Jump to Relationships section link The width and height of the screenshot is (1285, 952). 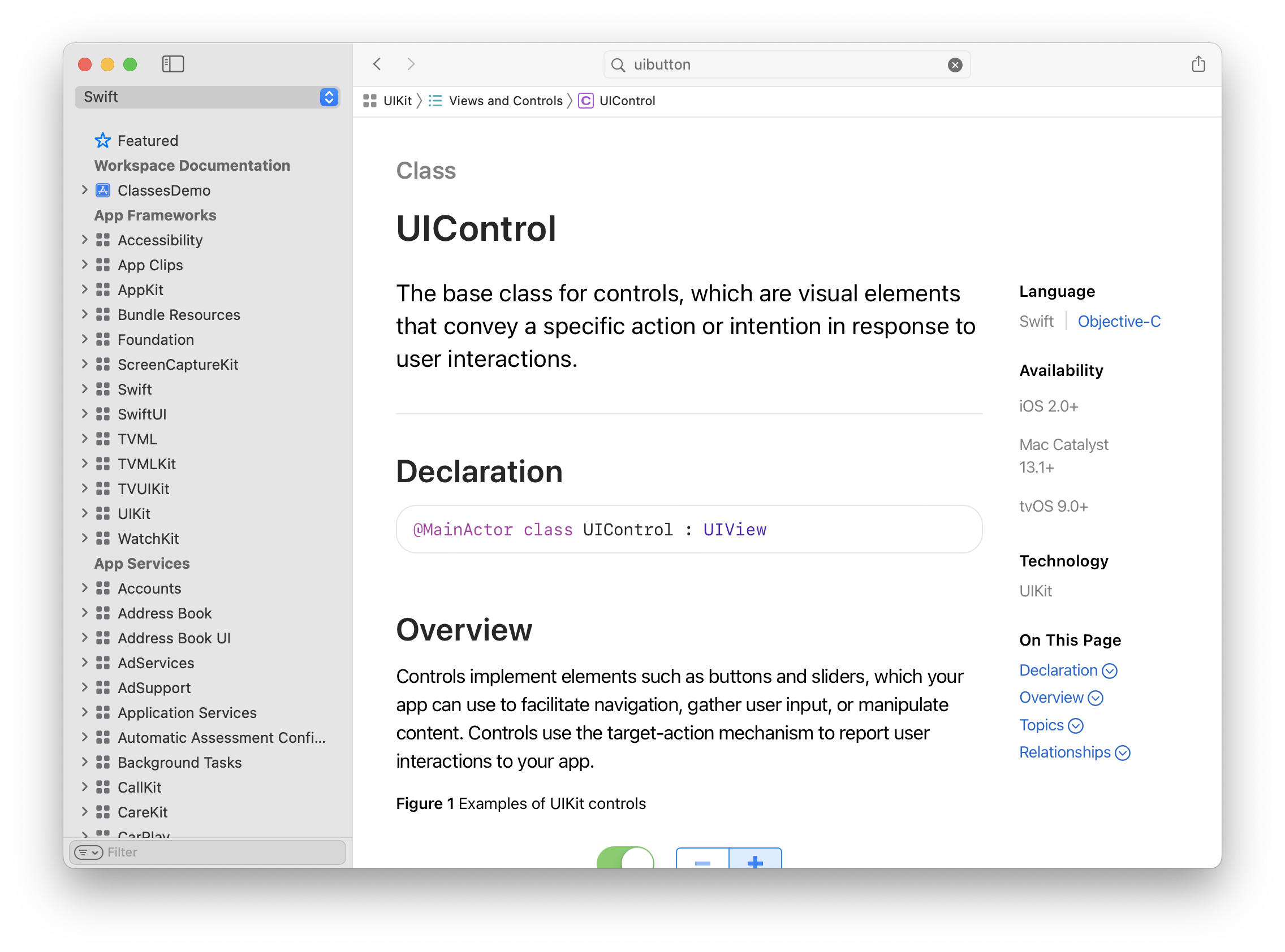click(x=1064, y=752)
